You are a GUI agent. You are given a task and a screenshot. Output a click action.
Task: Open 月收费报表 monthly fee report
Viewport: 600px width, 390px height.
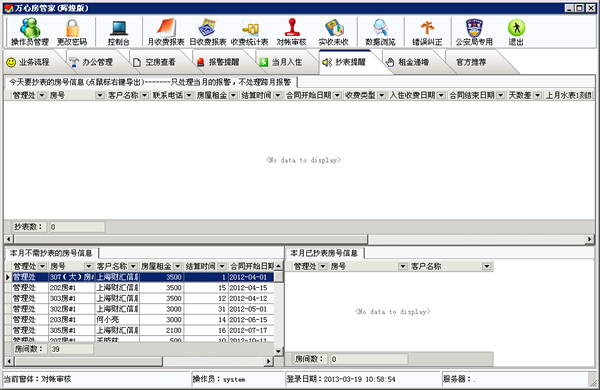(x=166, y=32)
